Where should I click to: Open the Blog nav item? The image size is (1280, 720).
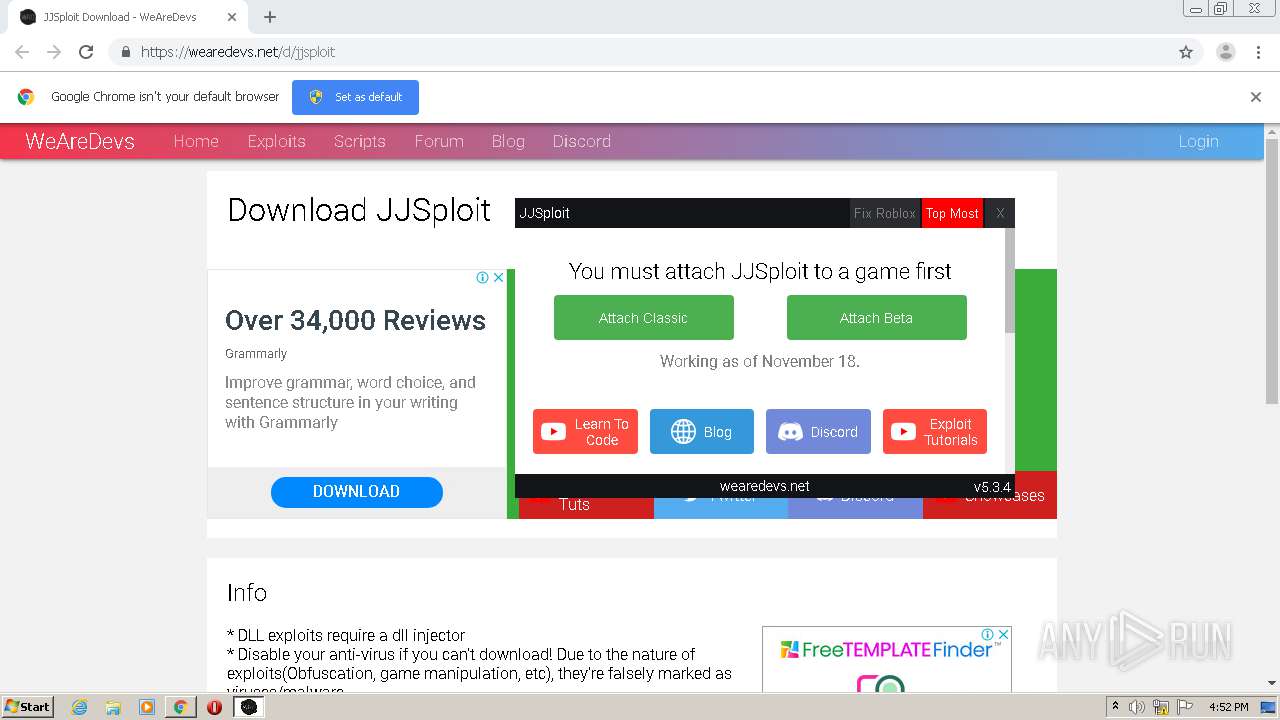coord(508,141)
